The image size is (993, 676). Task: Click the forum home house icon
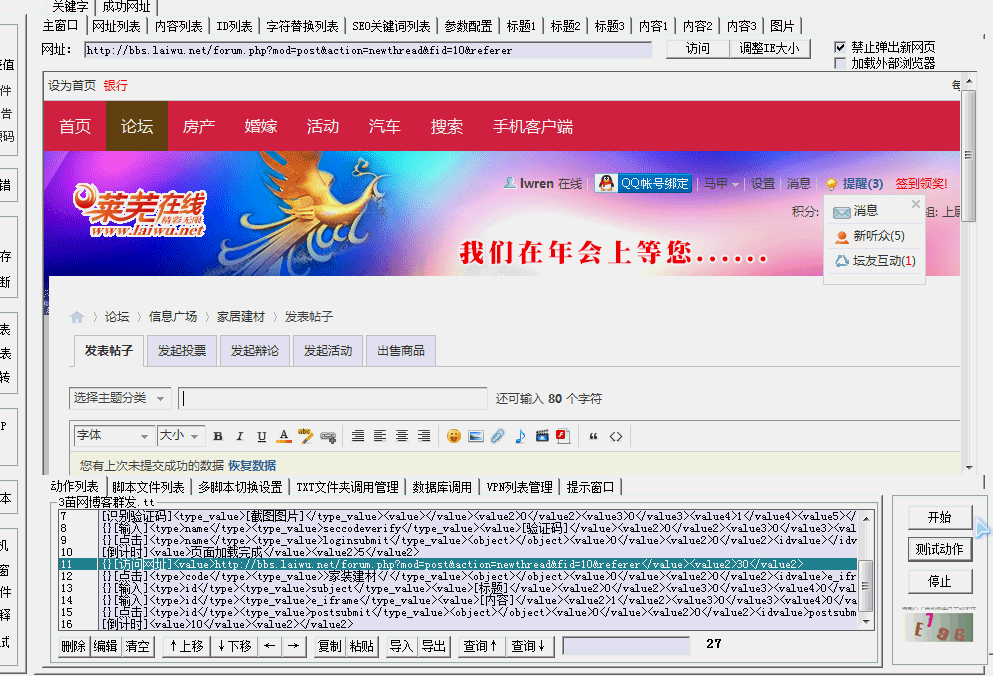(77, 317)
